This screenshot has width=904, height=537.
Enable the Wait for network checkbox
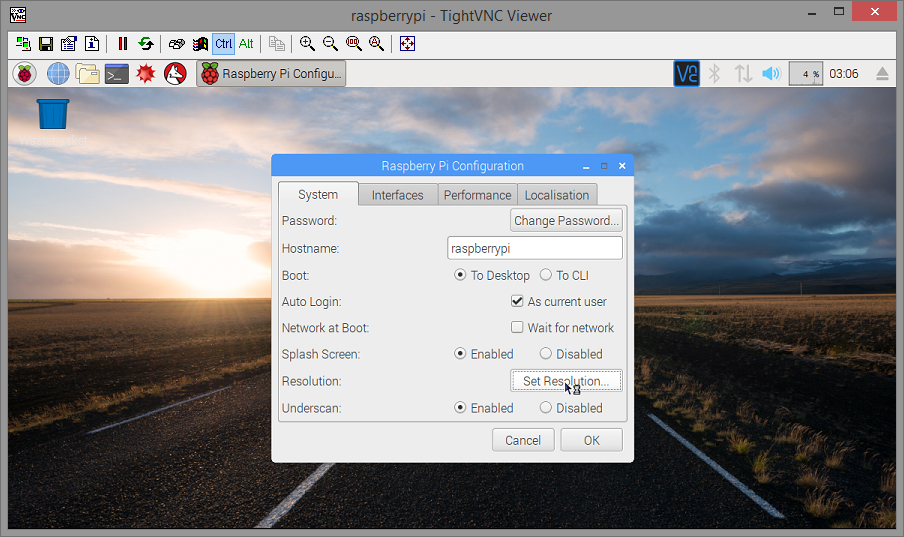point(517,327)
